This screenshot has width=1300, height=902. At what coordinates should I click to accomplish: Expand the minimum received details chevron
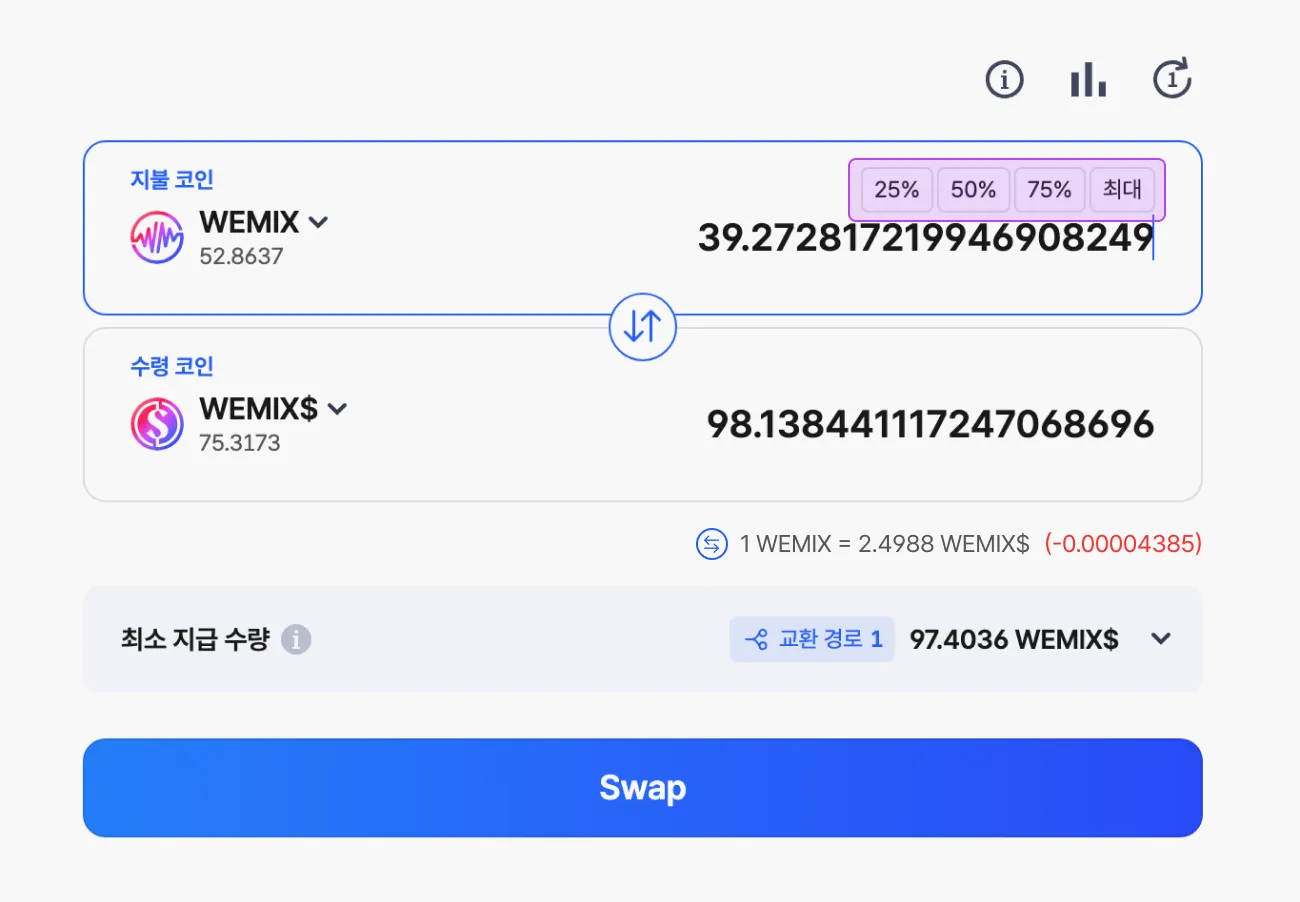click(x=1160, y=638)
